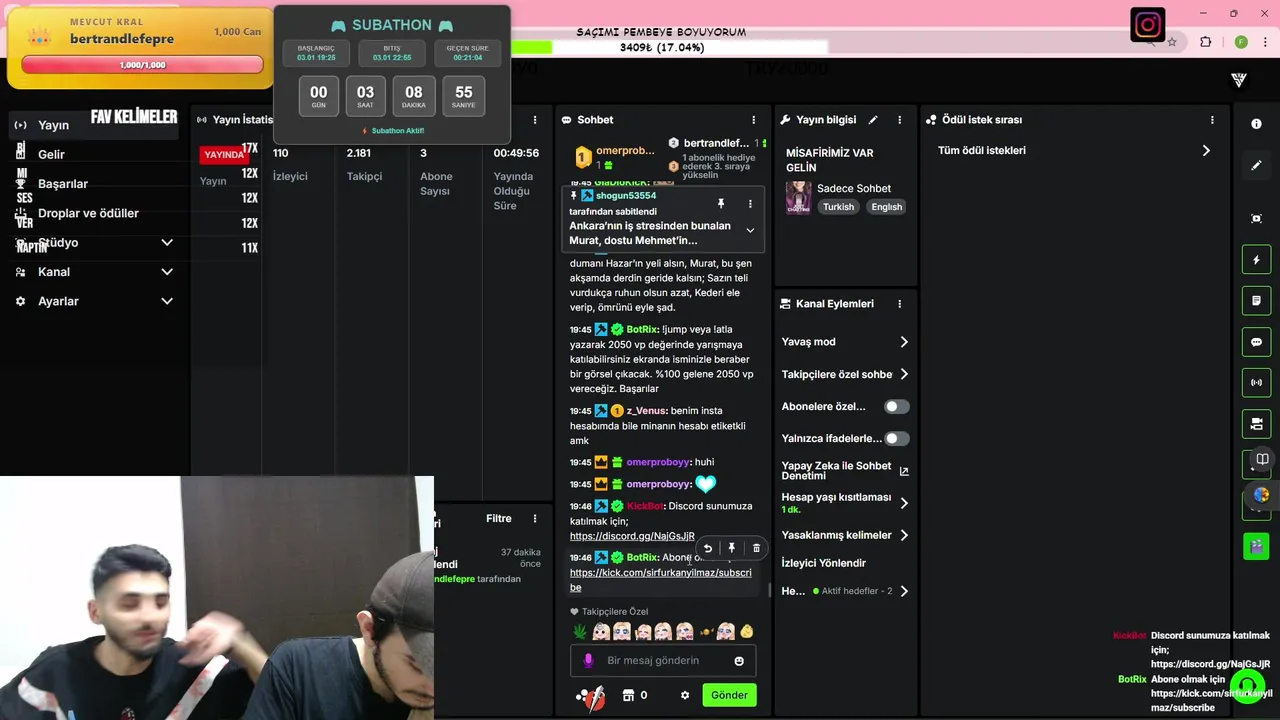Click the red 1,000/1,000 health bar
Screen dimensions: 1280x720
(142, 65)
